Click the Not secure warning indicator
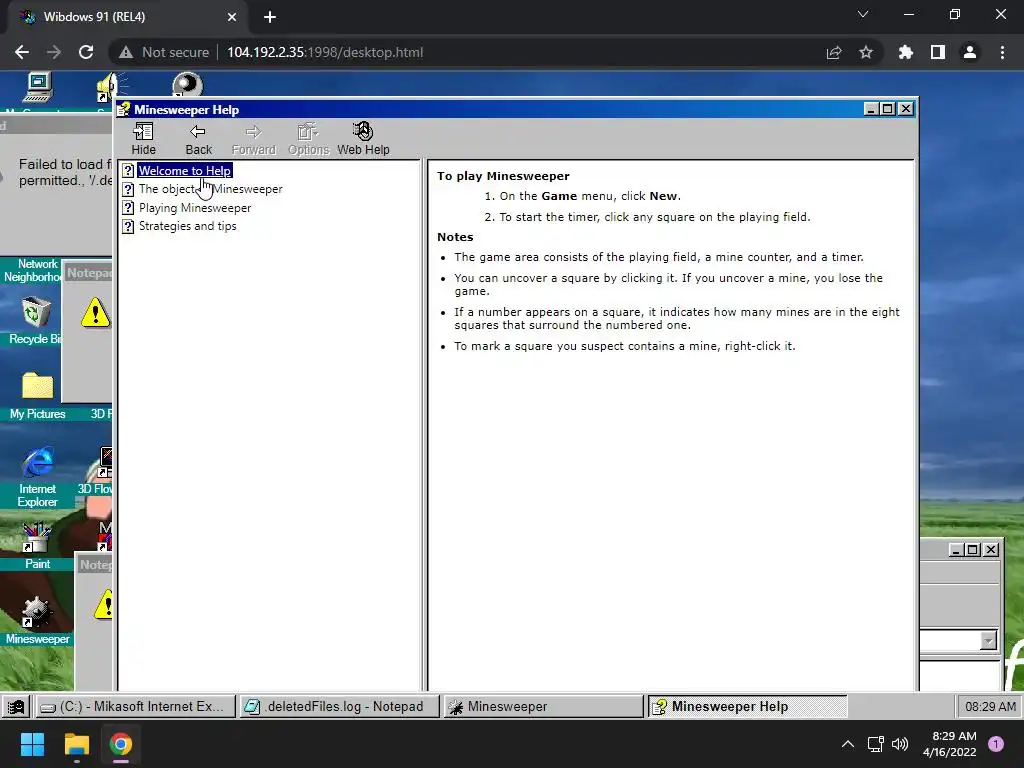 coord(164,52)
